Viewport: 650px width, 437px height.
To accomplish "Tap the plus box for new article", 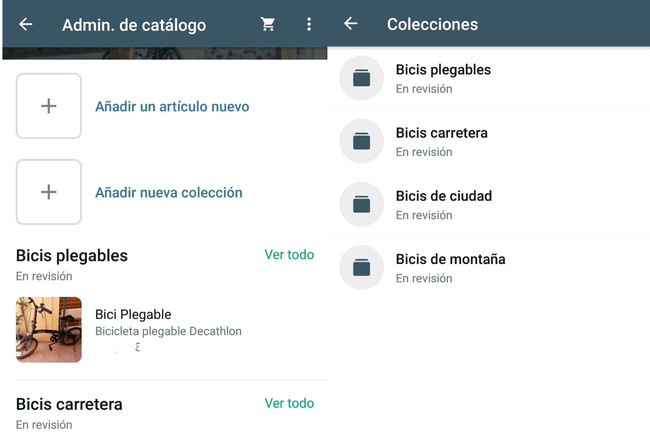I will click(48, 106).
